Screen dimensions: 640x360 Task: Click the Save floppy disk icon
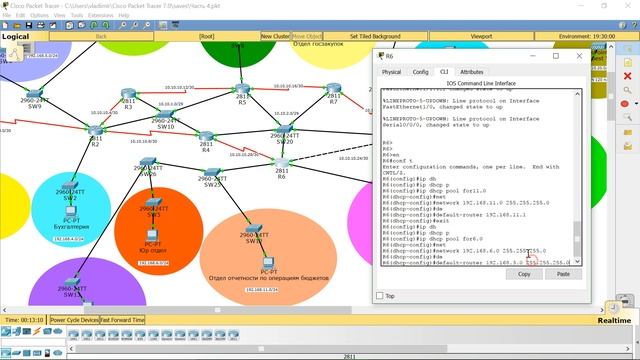click(29, 25)
